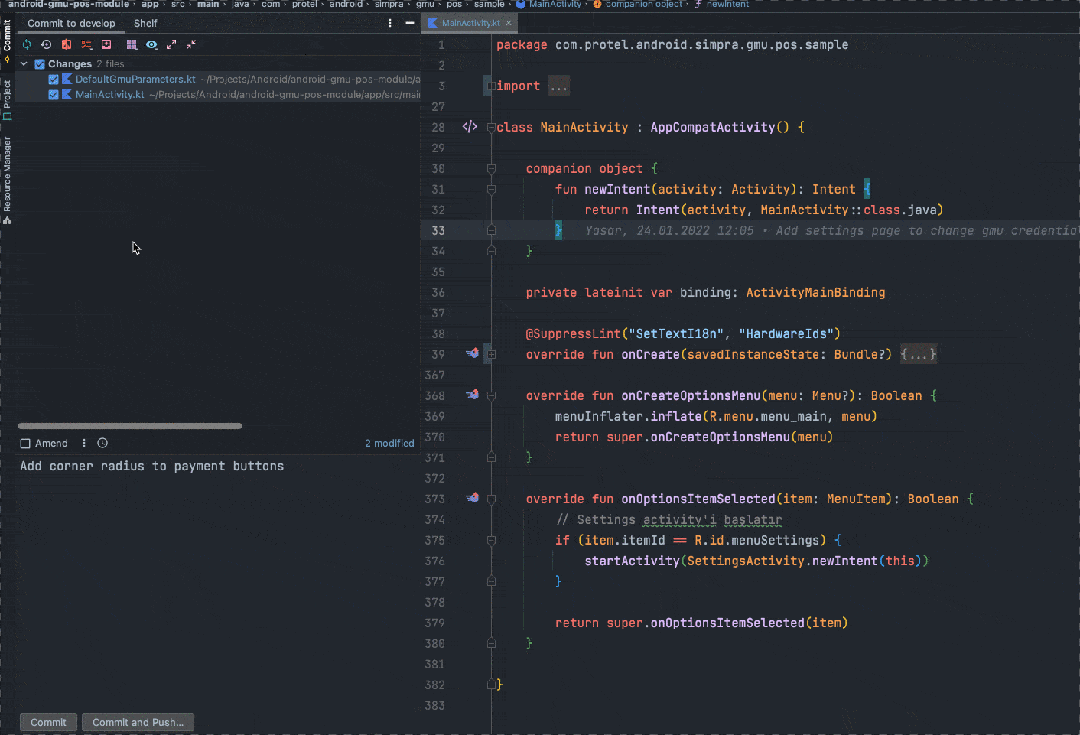Viewport: 1080px width, 735px height.
Task: Switch to the Shelf tab
Action: pos(145,23)
